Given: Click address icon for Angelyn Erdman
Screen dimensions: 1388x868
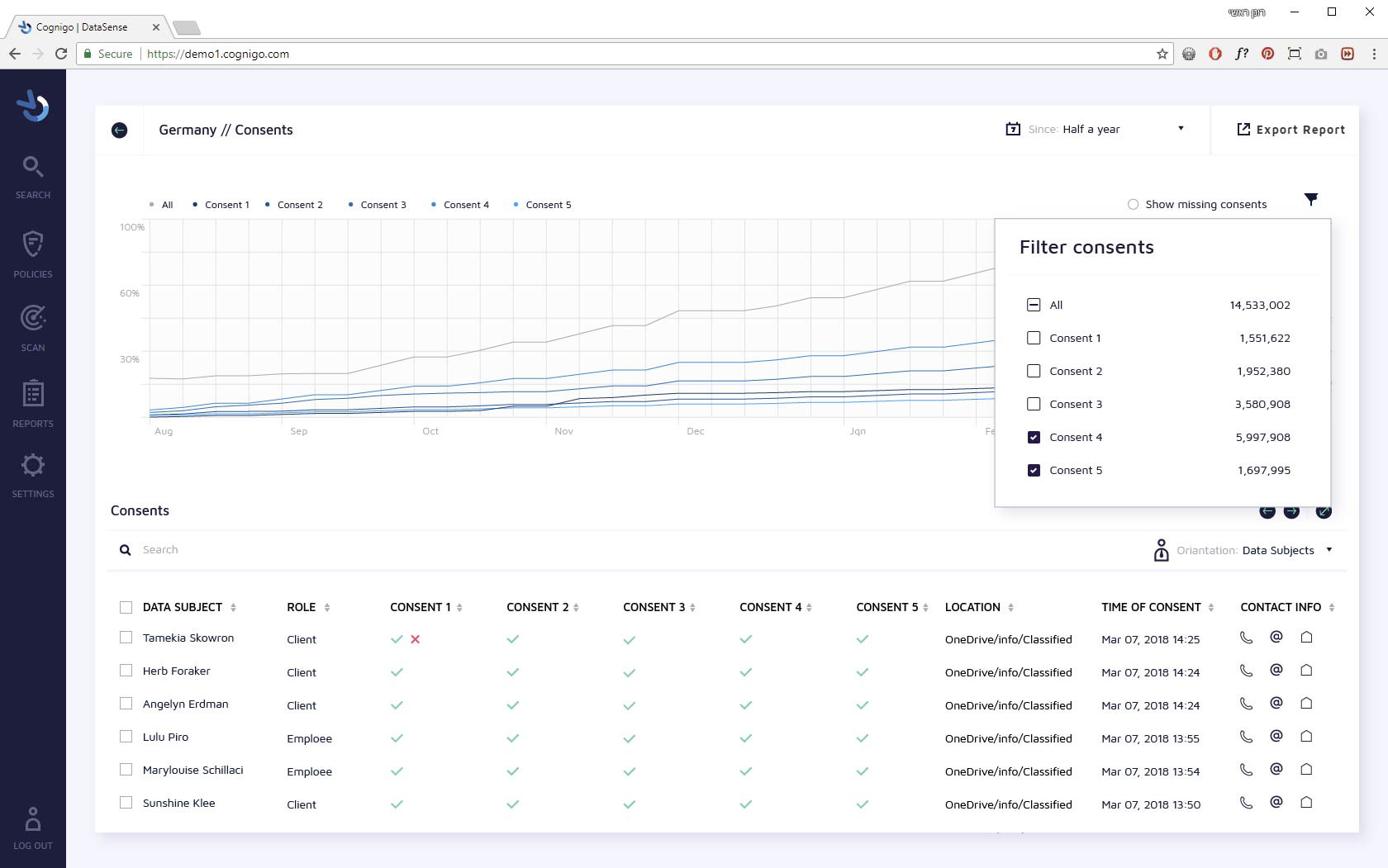Looking at the screenshot, I should coord(1306,703).
